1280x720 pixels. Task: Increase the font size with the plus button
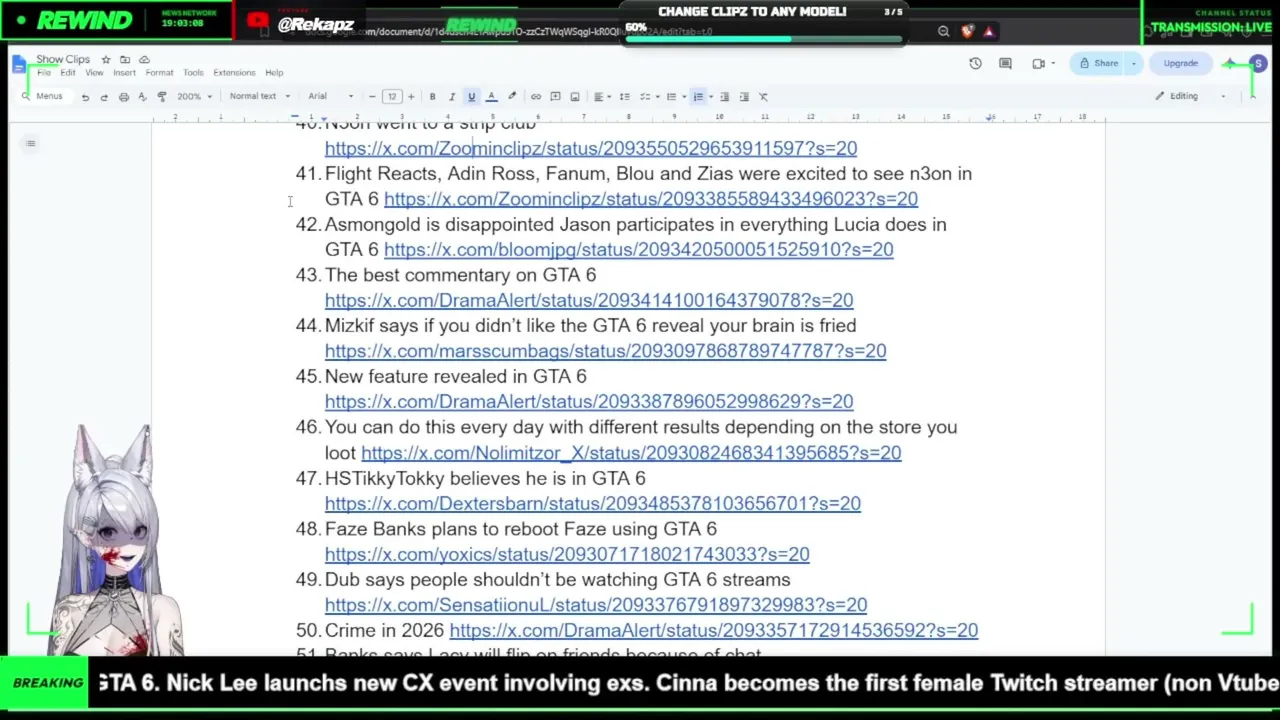411,97
